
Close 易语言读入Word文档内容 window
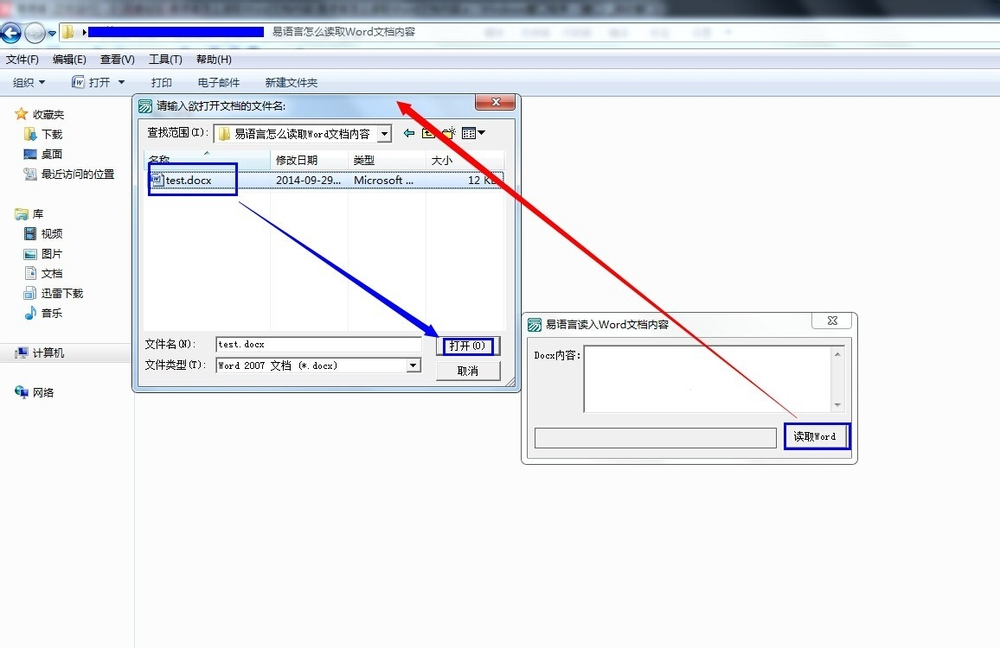(832, 321)
